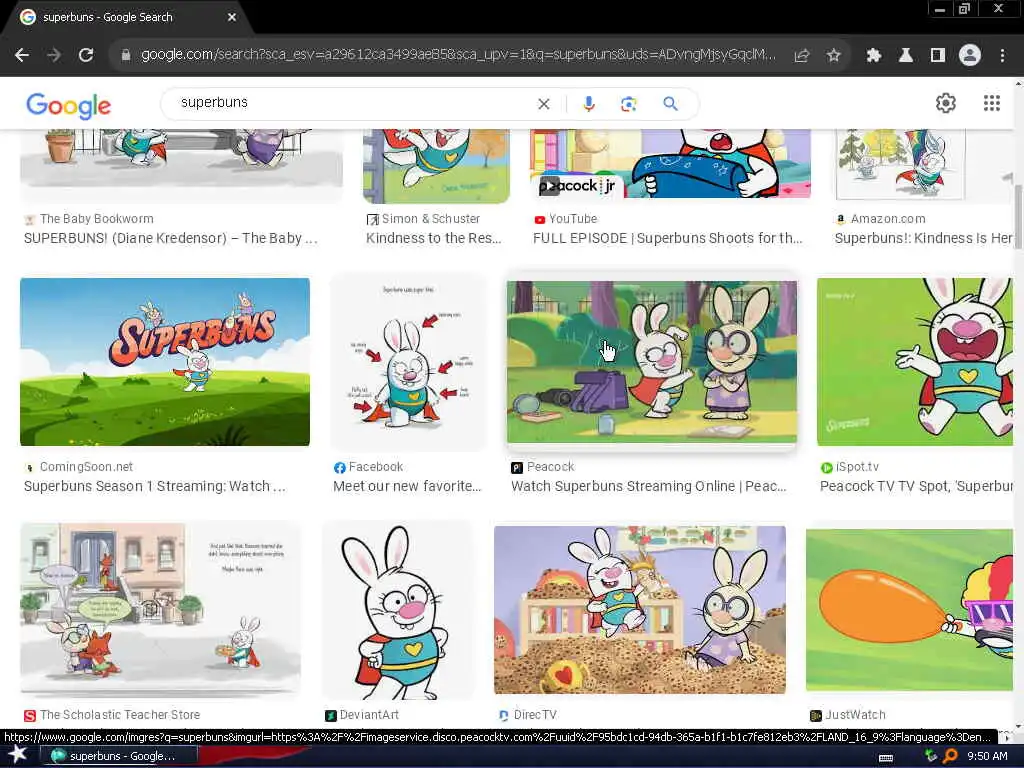Screen dimensions: 1024x768
Task: Open Chrome Labs flask icon
Action: coord(906,56)
